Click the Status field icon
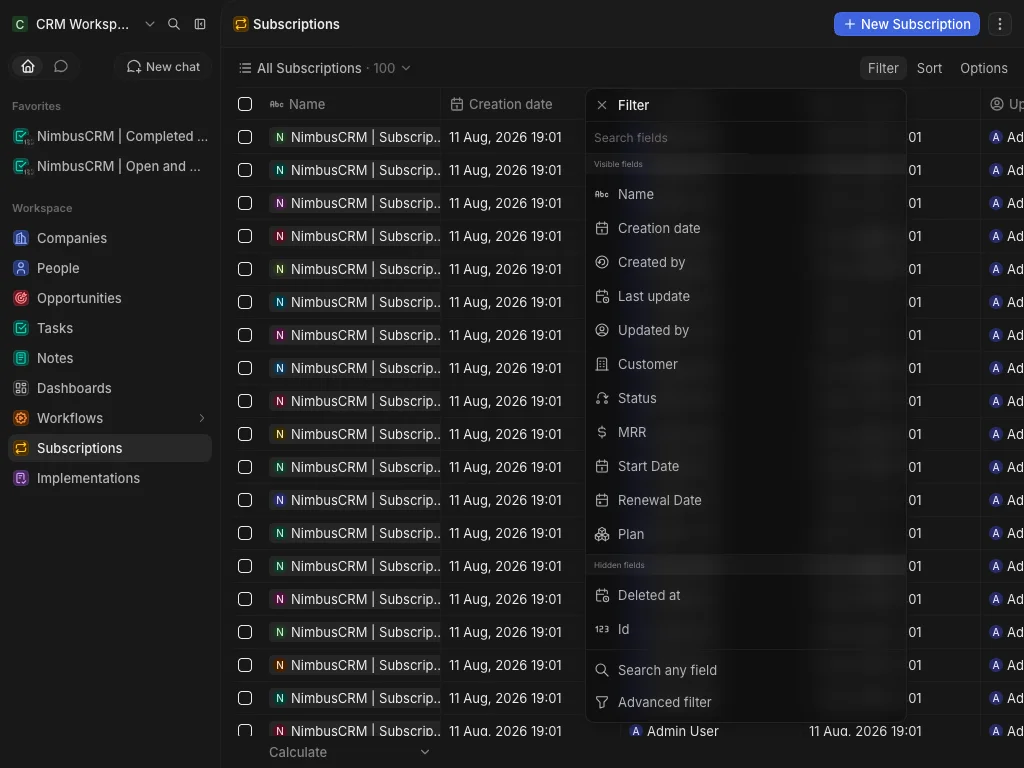1024x768 pixels. pyautogui.click(x=602, y=398)
